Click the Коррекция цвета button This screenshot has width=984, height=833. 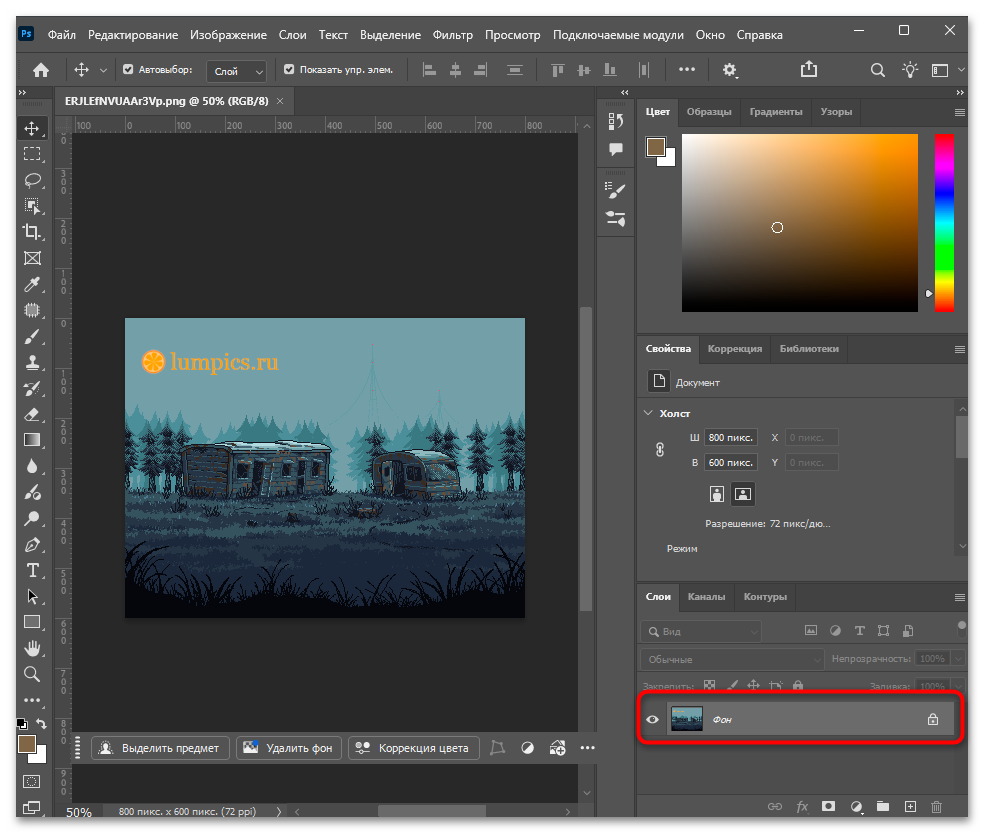[414, 748]
